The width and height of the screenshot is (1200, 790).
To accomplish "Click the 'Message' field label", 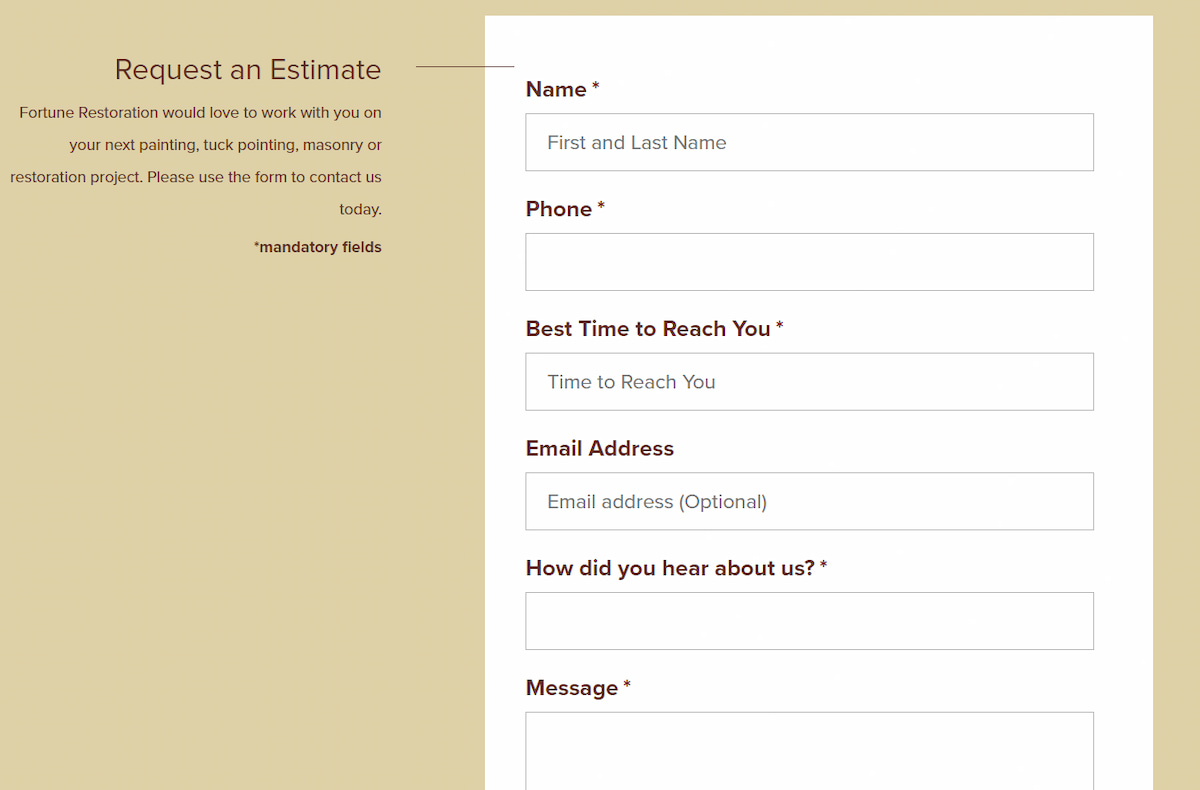I will point(572,688).
